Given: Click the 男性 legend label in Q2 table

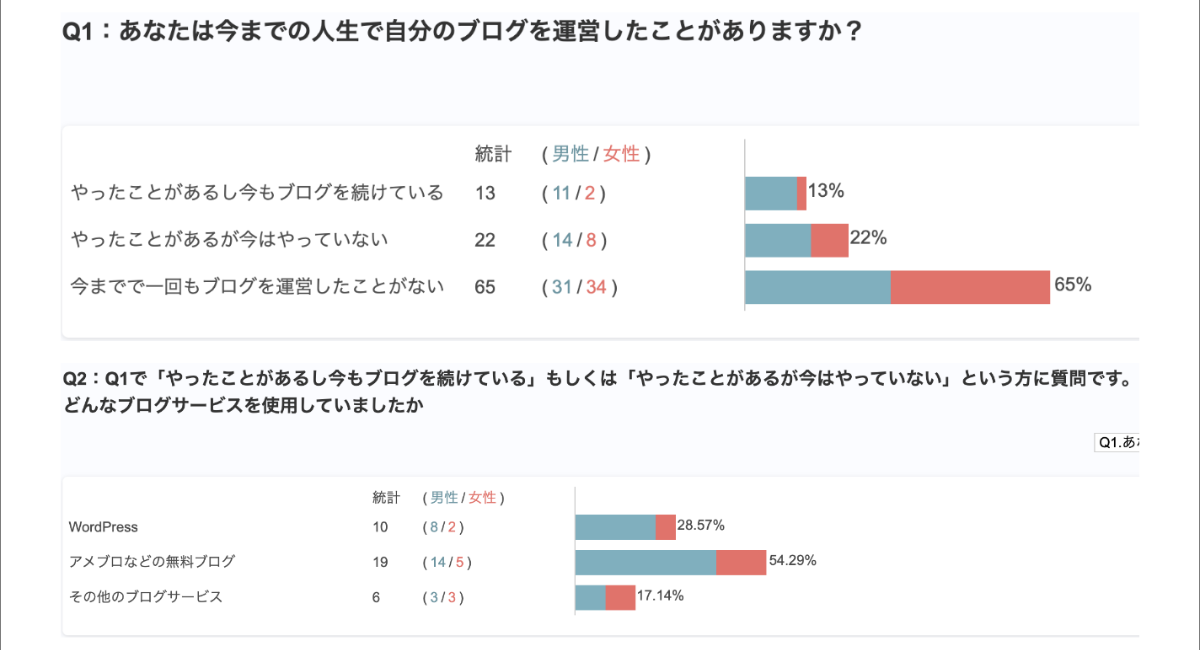Looking at the screenshot, I should pyautogui.click(x=444, y=497).
